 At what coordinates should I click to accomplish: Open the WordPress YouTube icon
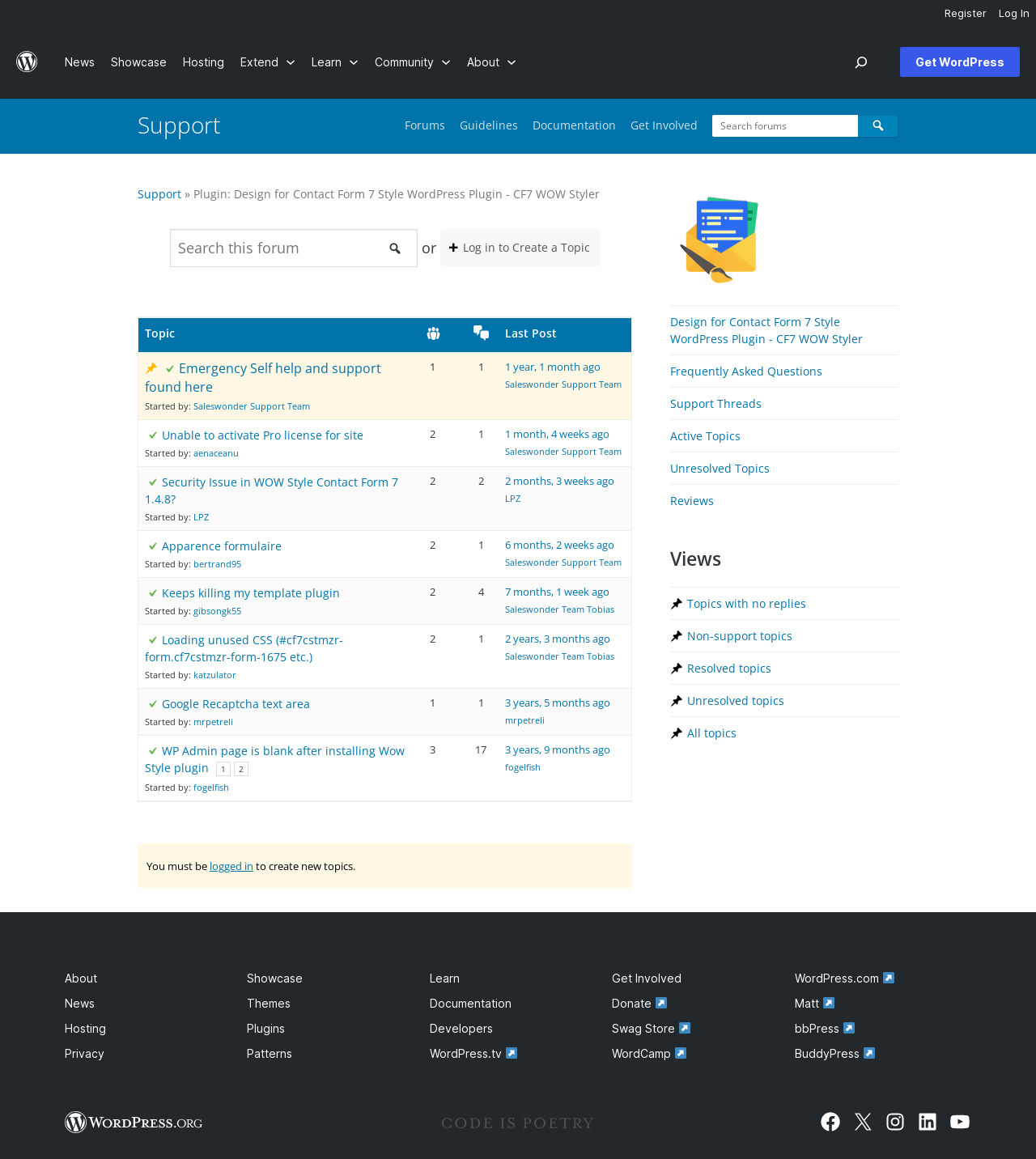coord(960,1122)
